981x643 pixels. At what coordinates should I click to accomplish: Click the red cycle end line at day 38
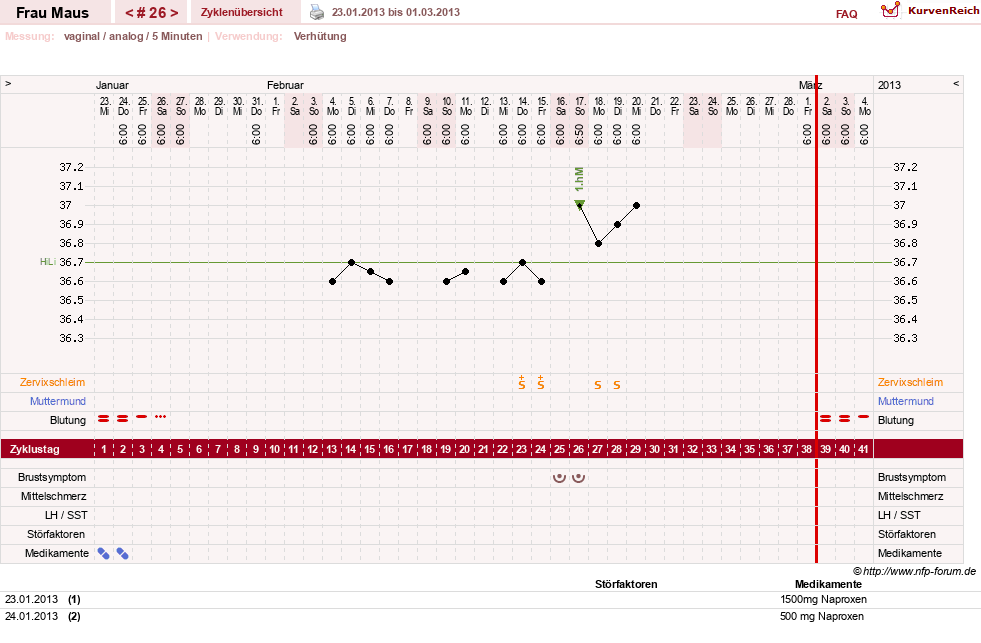[816, 319]
